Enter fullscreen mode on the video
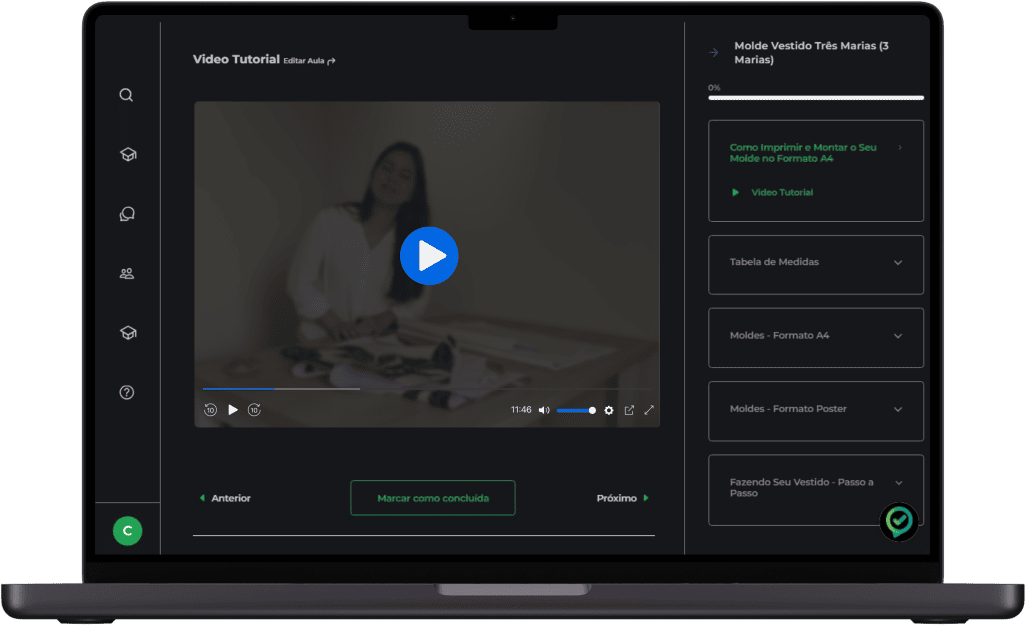The image size is (1025, 625). (x=649, y=410)
